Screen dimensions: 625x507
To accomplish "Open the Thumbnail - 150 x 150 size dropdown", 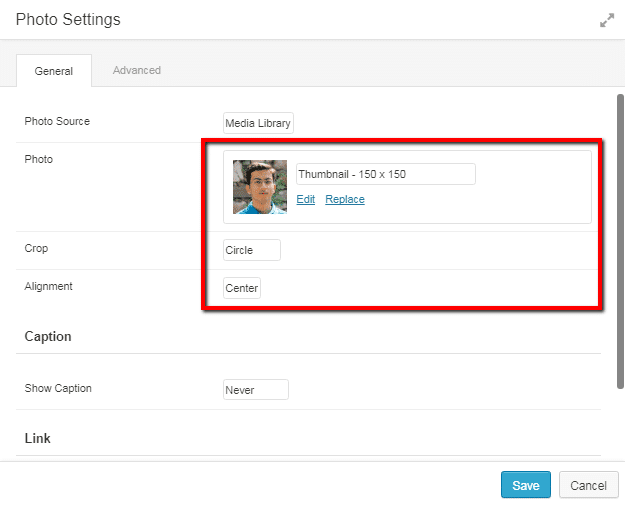I will pos(385,174).
